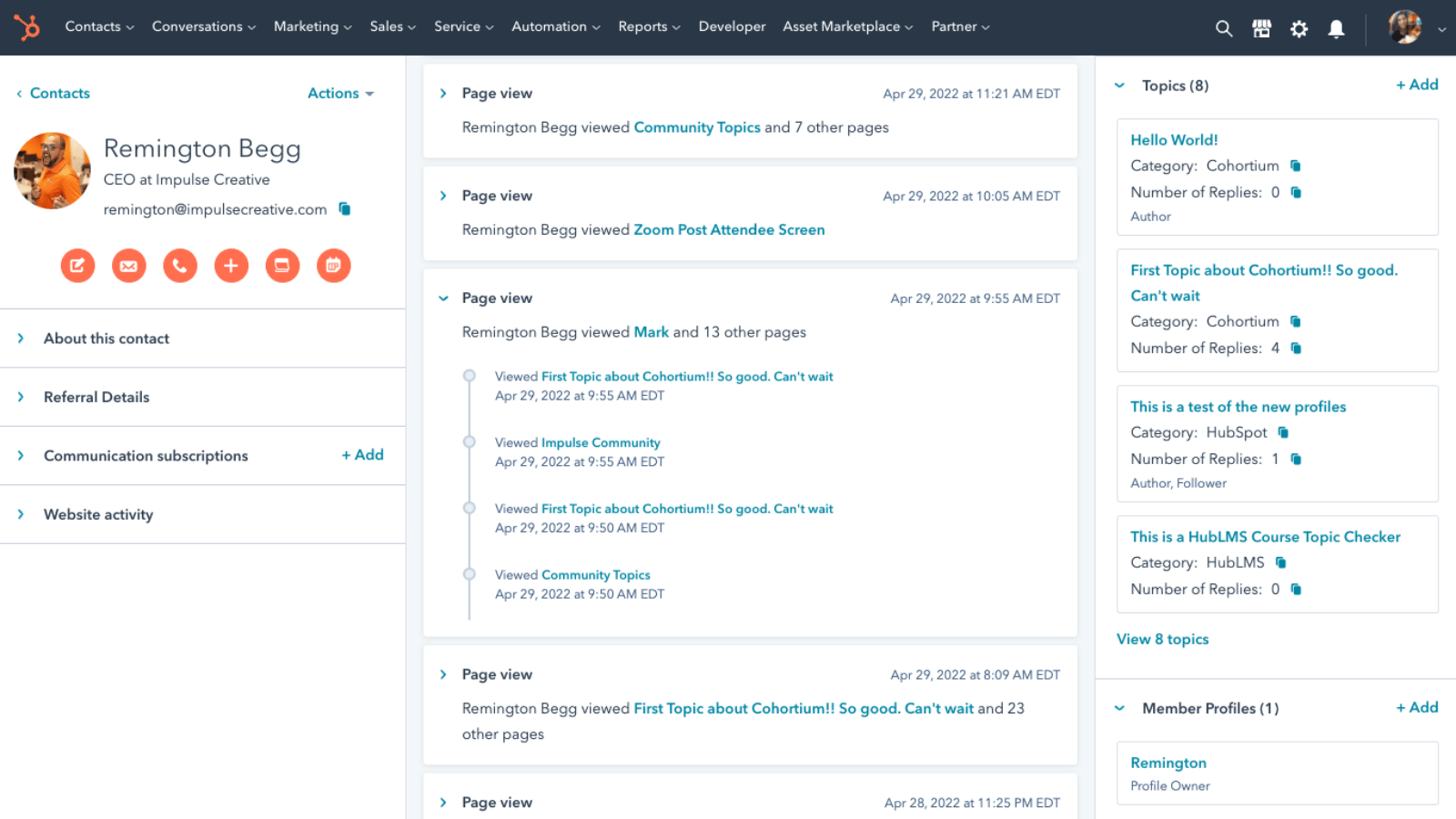Go to the Developer menu item
Screen dimensions: 1456x819
pos(732,26)
